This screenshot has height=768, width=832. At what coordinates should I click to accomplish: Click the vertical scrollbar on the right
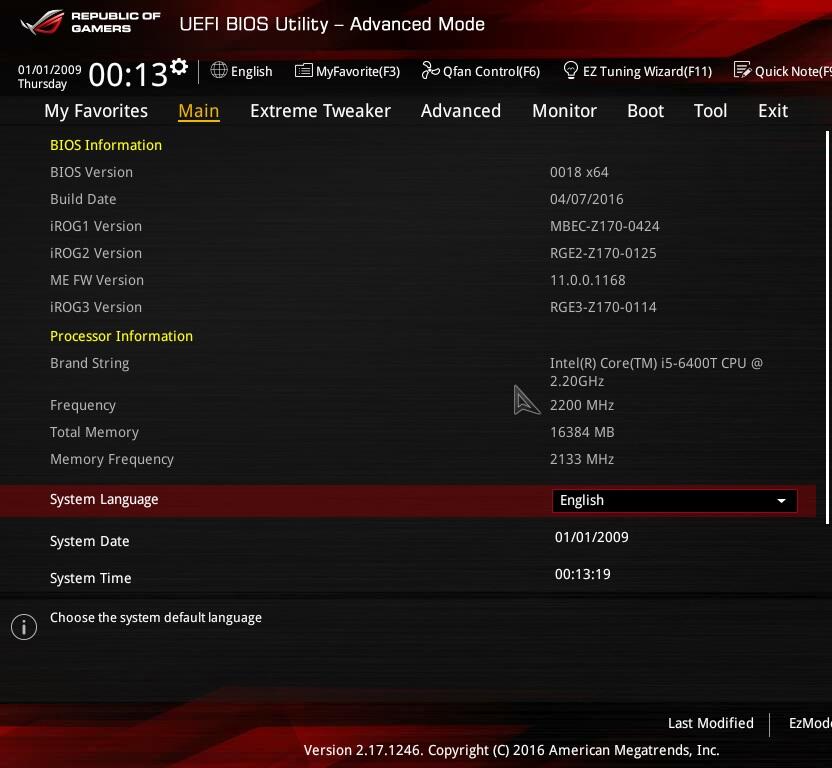pos(827,327)
